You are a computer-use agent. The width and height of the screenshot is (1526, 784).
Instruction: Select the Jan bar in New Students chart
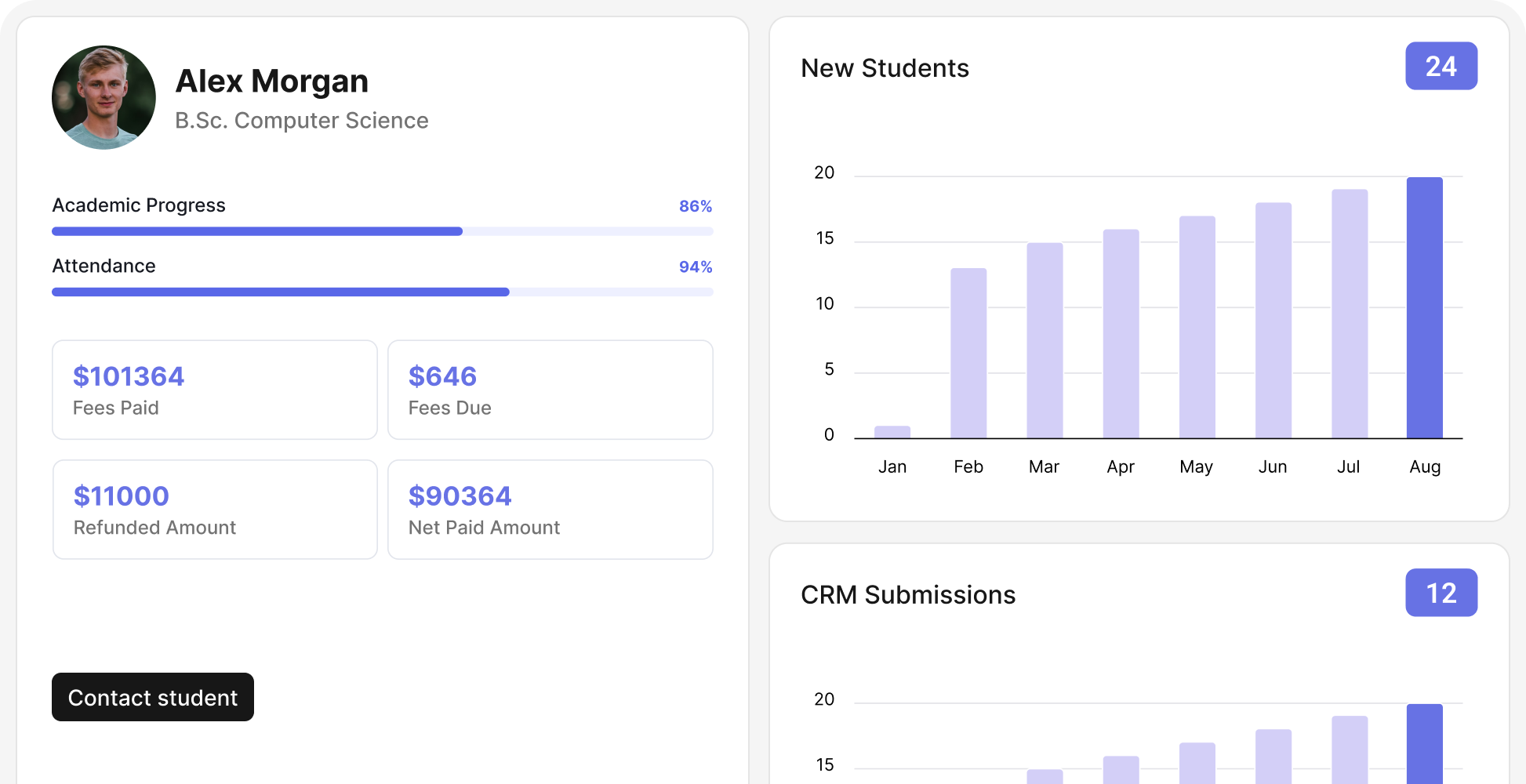892,432
